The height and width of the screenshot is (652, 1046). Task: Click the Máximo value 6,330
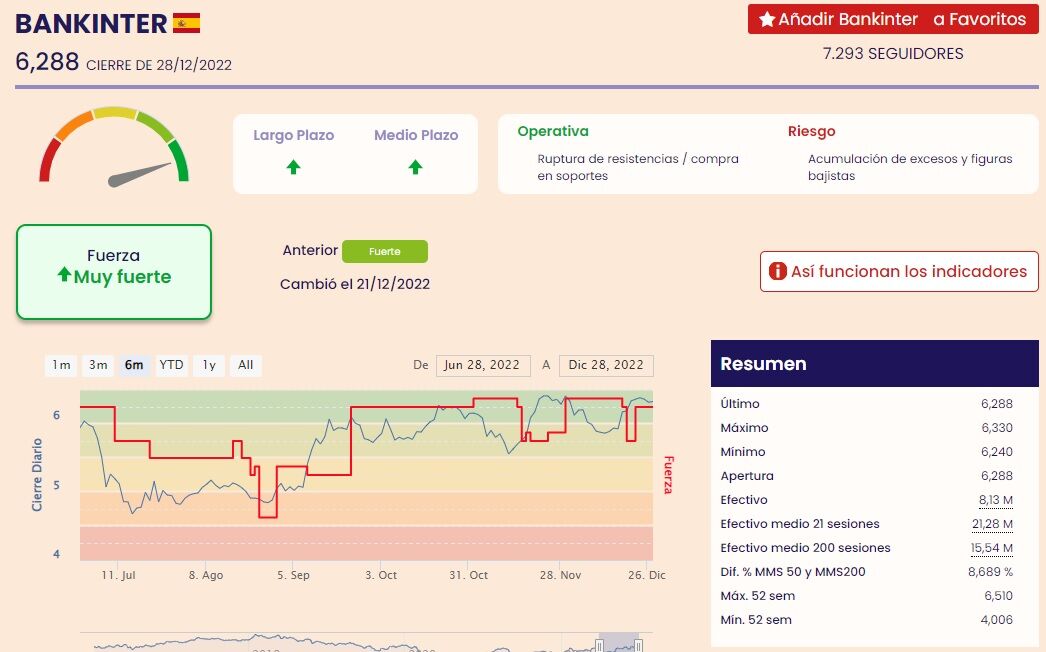tap(997, 428)
